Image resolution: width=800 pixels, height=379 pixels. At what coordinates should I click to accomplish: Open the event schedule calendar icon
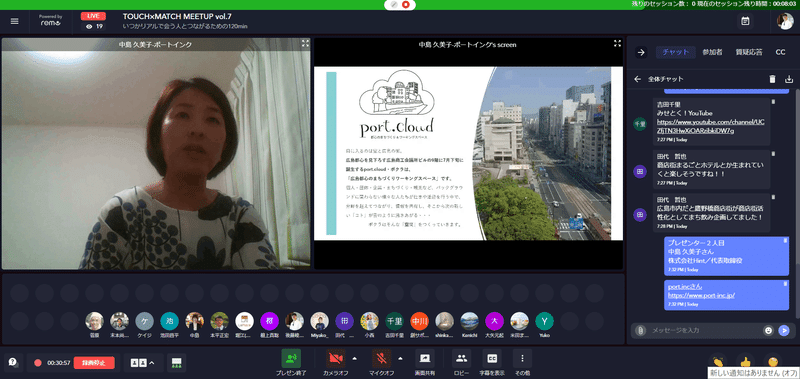click(745, 21)
